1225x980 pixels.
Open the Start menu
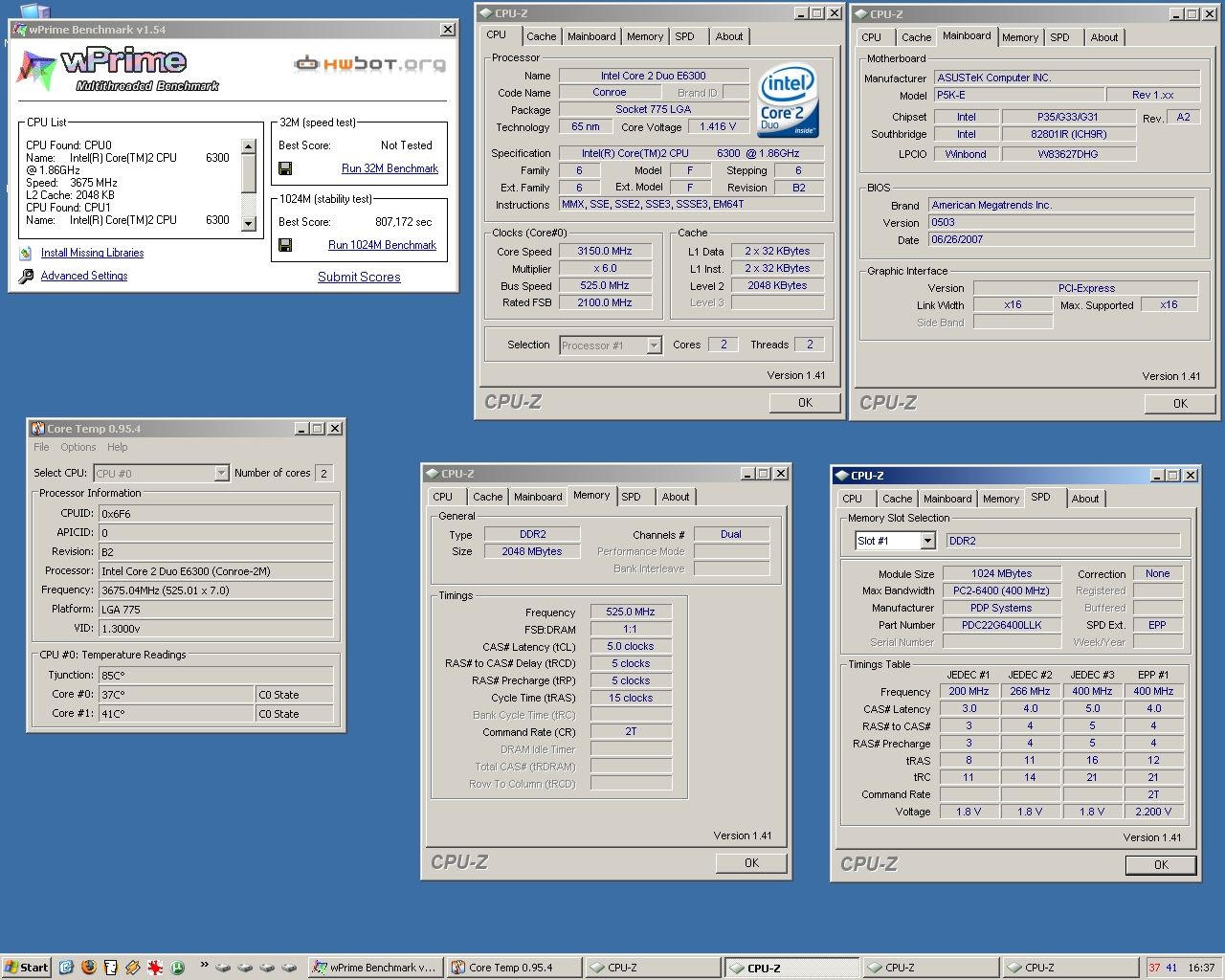26,968
